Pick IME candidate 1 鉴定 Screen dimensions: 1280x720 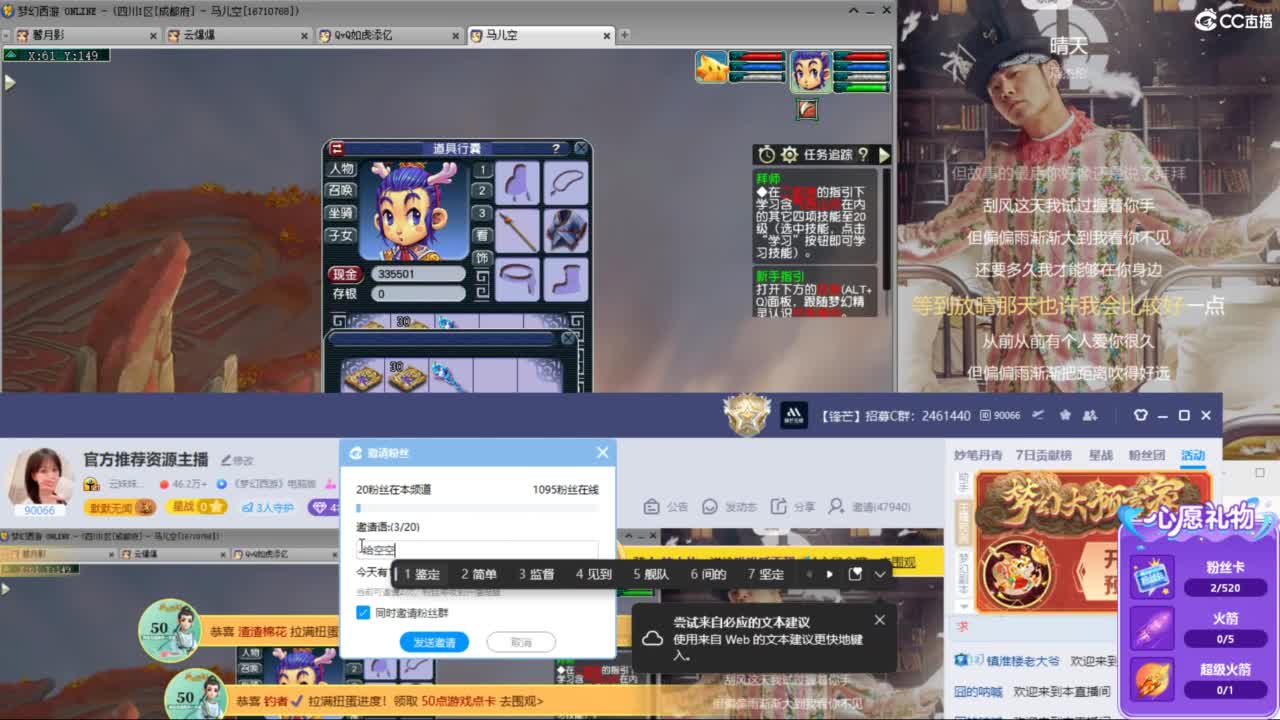(x=422, y=574)
